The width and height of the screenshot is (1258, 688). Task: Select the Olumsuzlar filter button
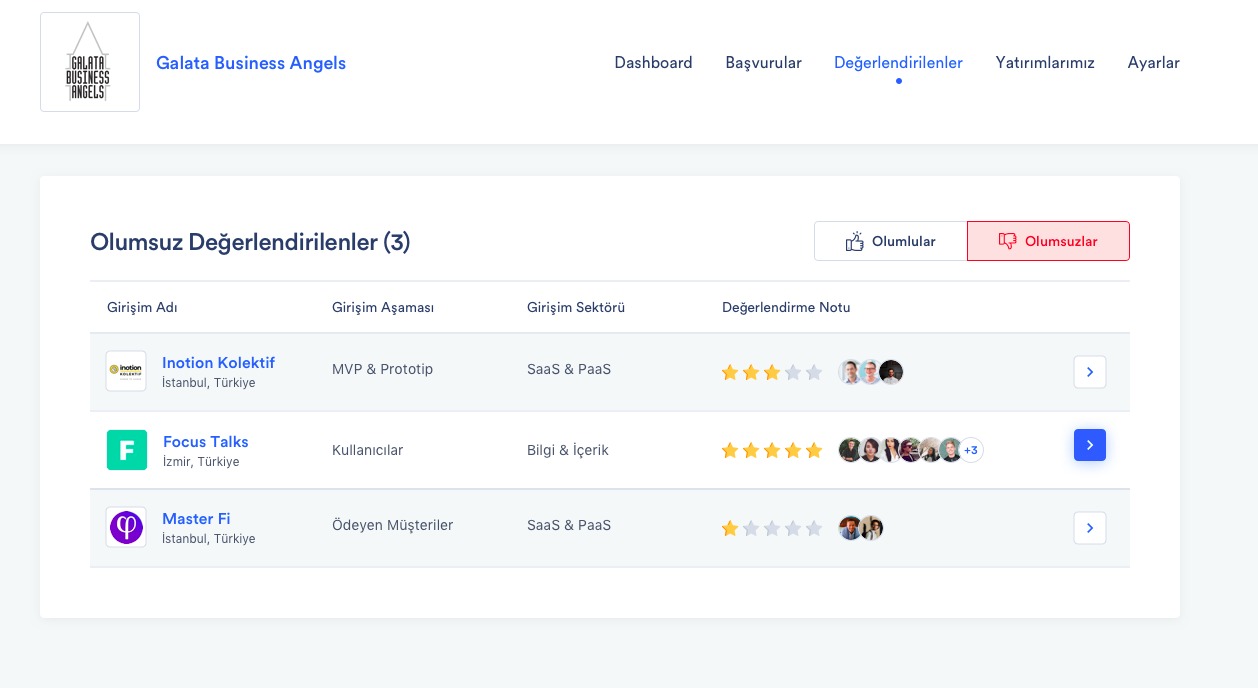[1048, 241]
